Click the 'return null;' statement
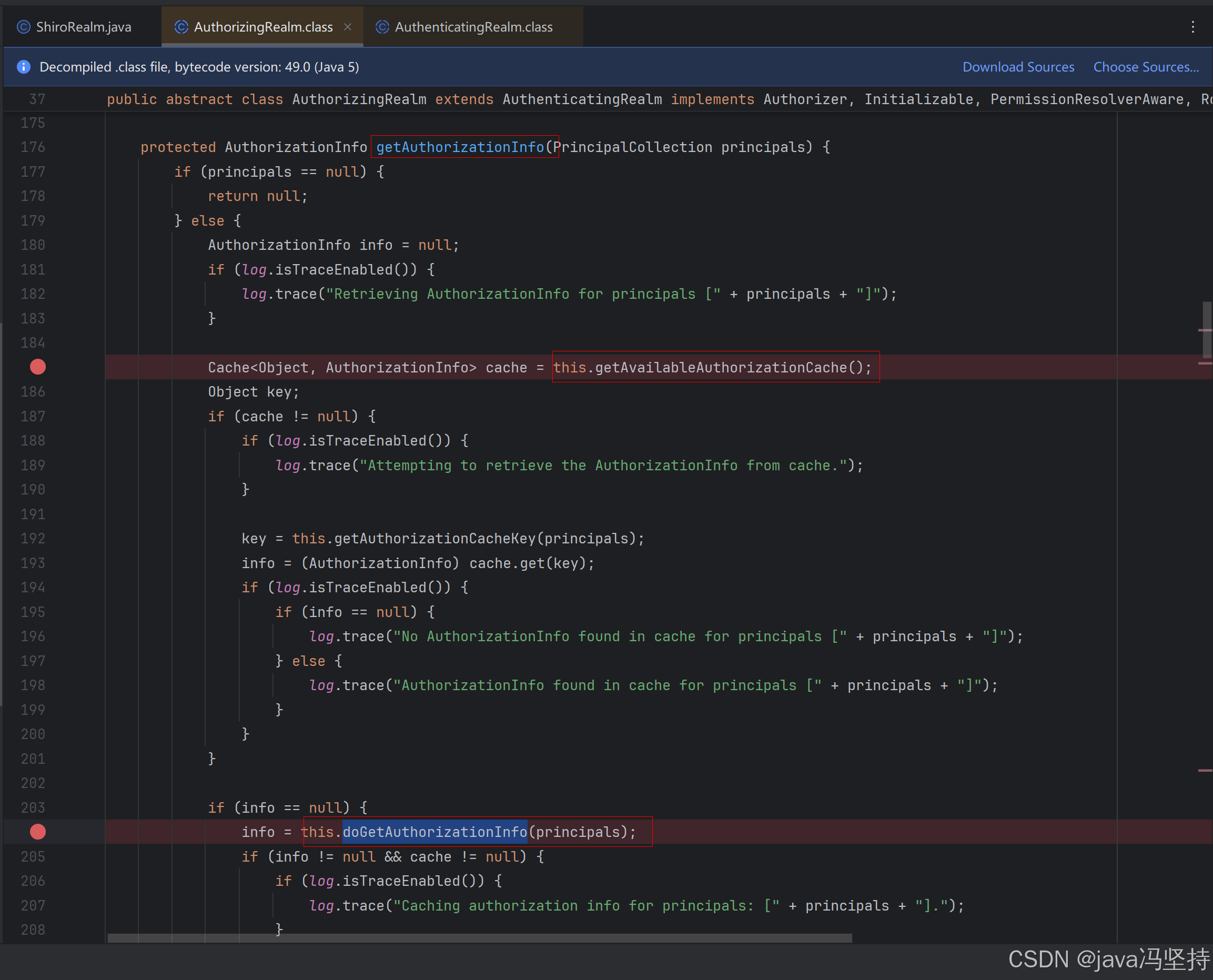The image size is (1213, 980). click(x=257, y=196)
